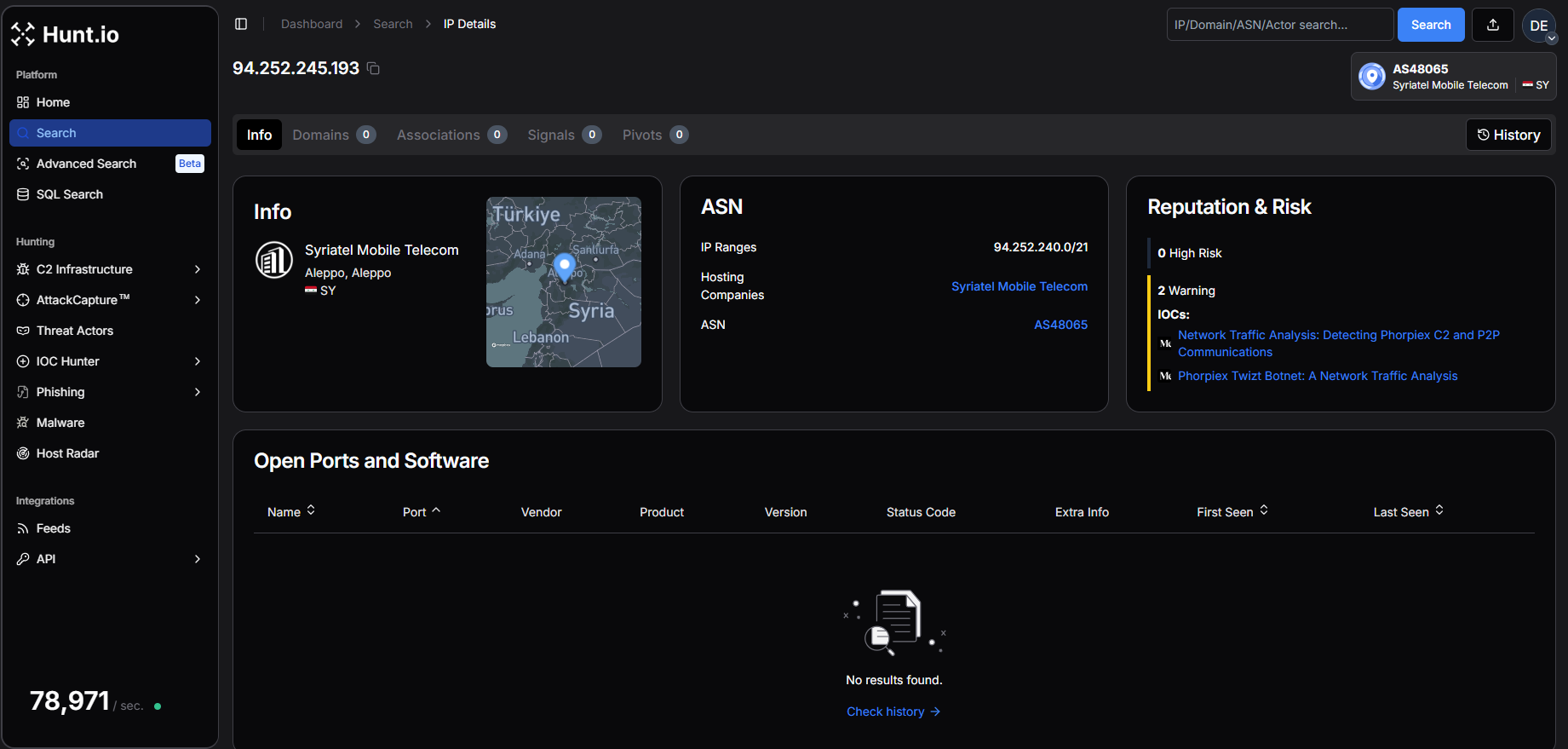Open the Pivots tab
Image resolution: width=1568 pixels, height=749 pixels.
(x=655, y=135)
